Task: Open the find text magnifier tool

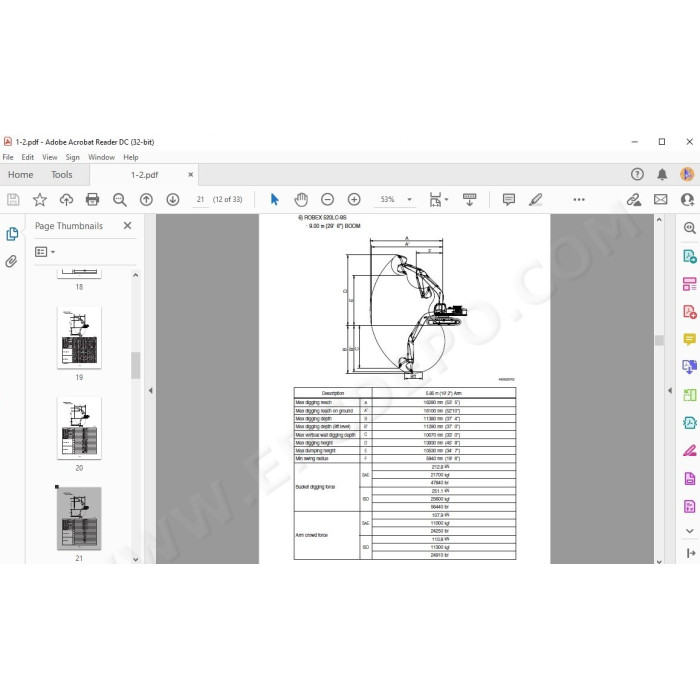Action: (x=120, y=200)
